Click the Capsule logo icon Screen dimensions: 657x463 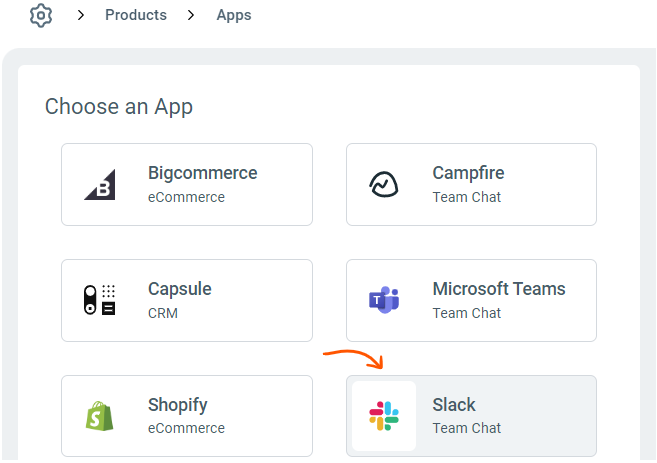click(100, 300)
